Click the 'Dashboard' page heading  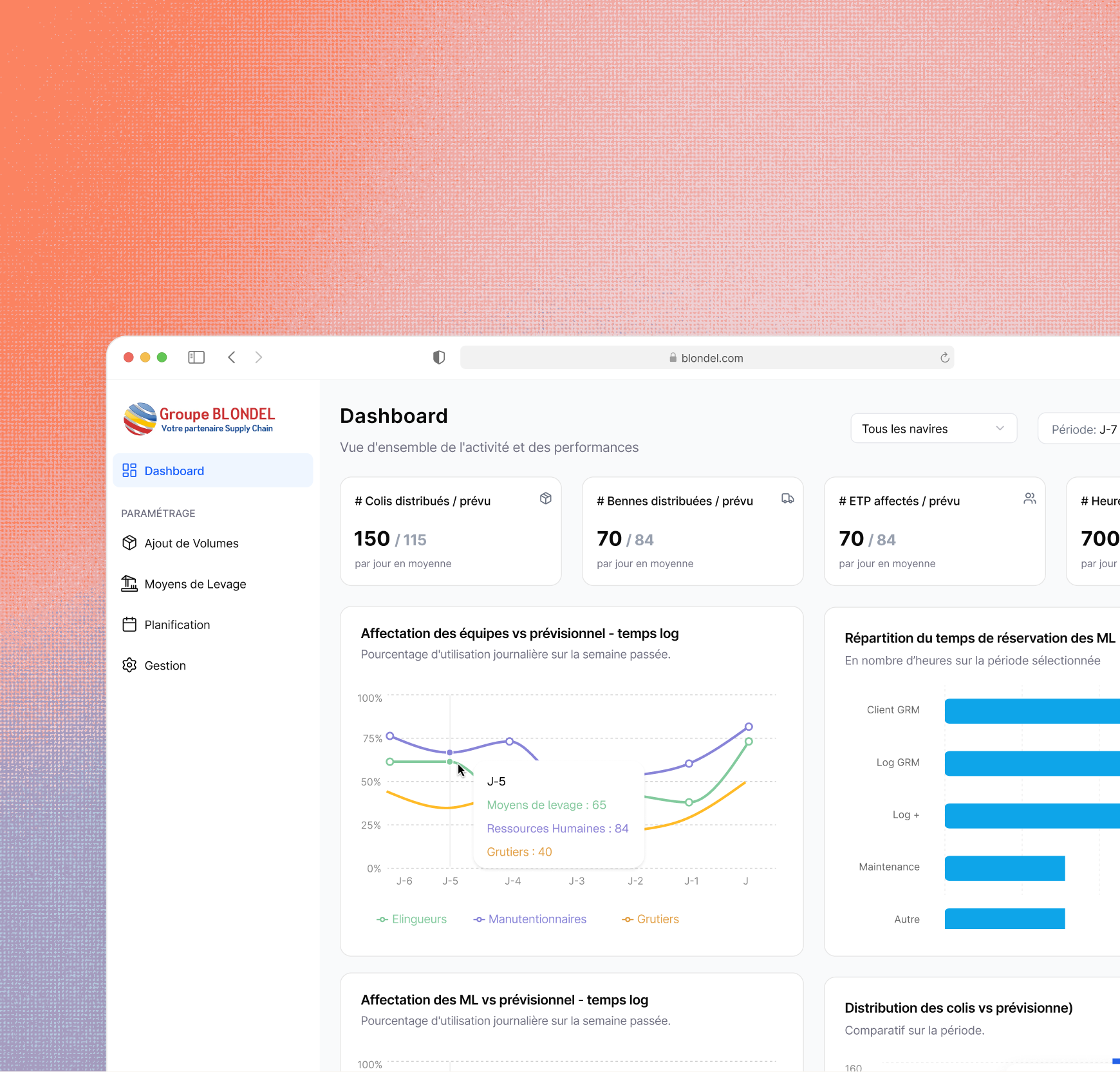click(x=394, y=416)
